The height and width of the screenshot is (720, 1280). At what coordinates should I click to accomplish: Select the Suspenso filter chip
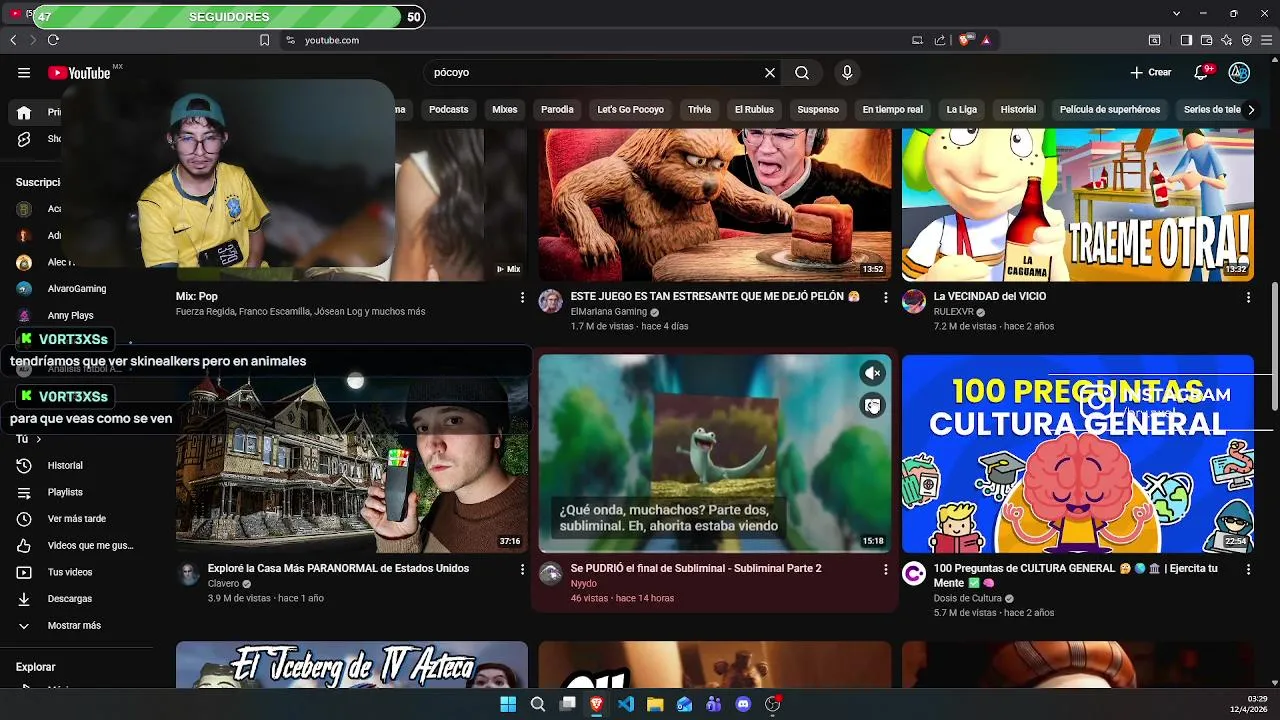(818, 110)
